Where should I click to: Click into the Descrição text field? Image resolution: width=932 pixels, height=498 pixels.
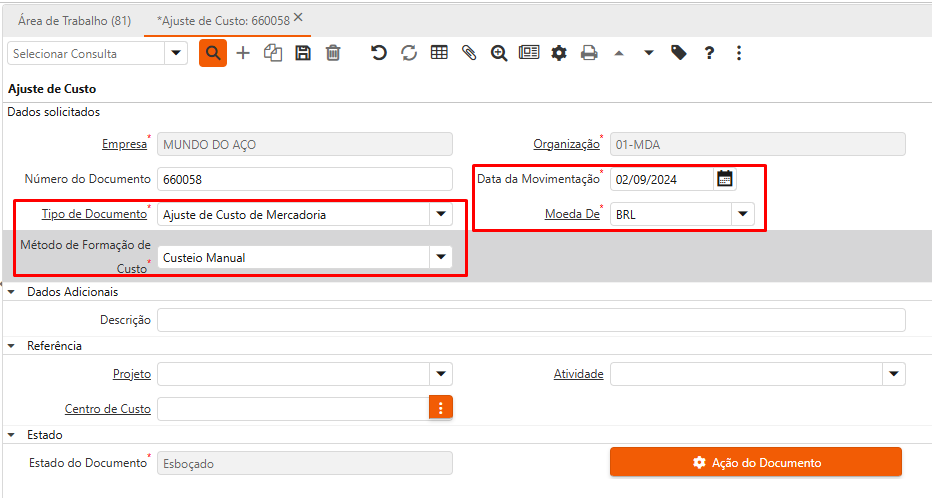click(531, 320)
